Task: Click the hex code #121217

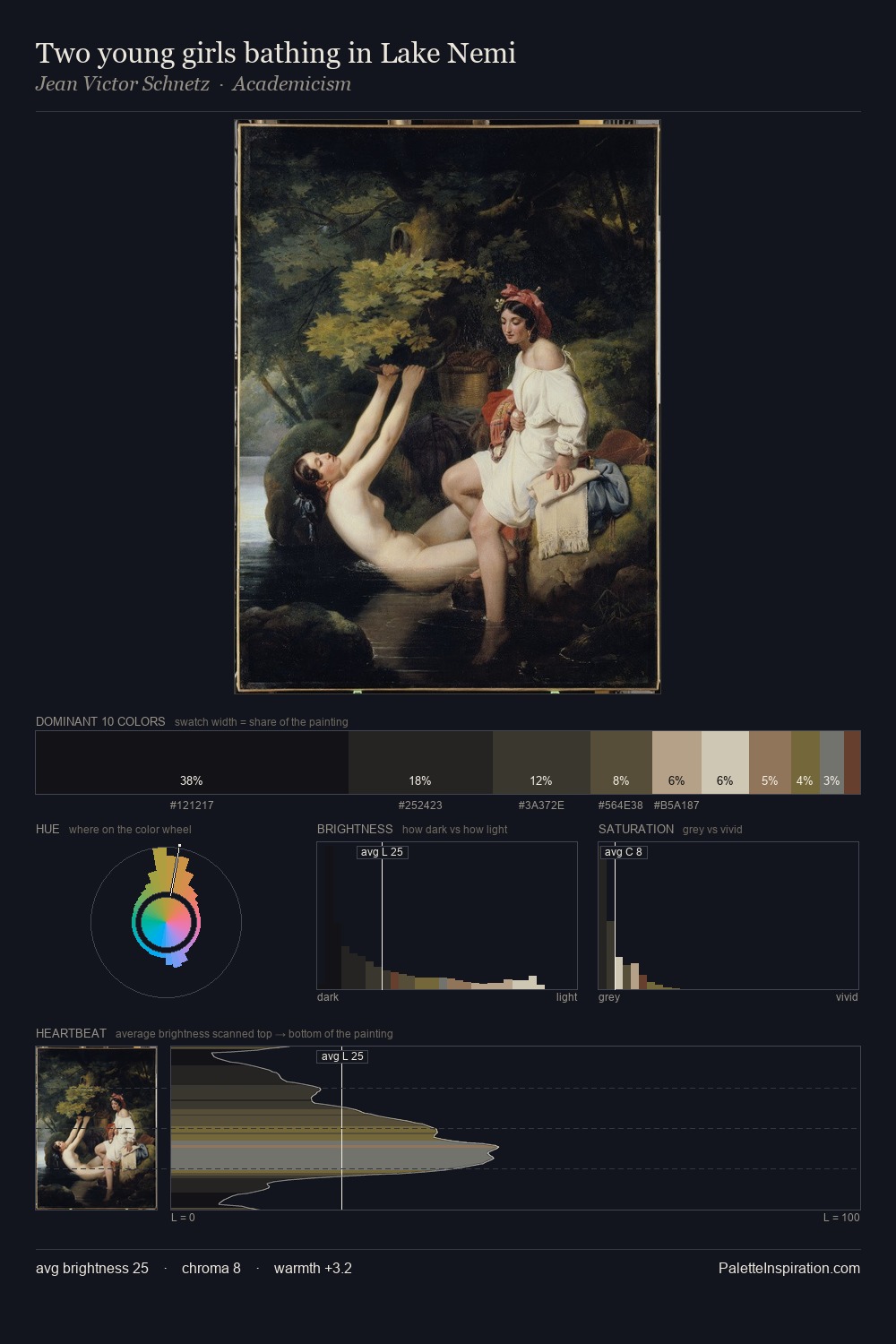Action: coord(192,806)
